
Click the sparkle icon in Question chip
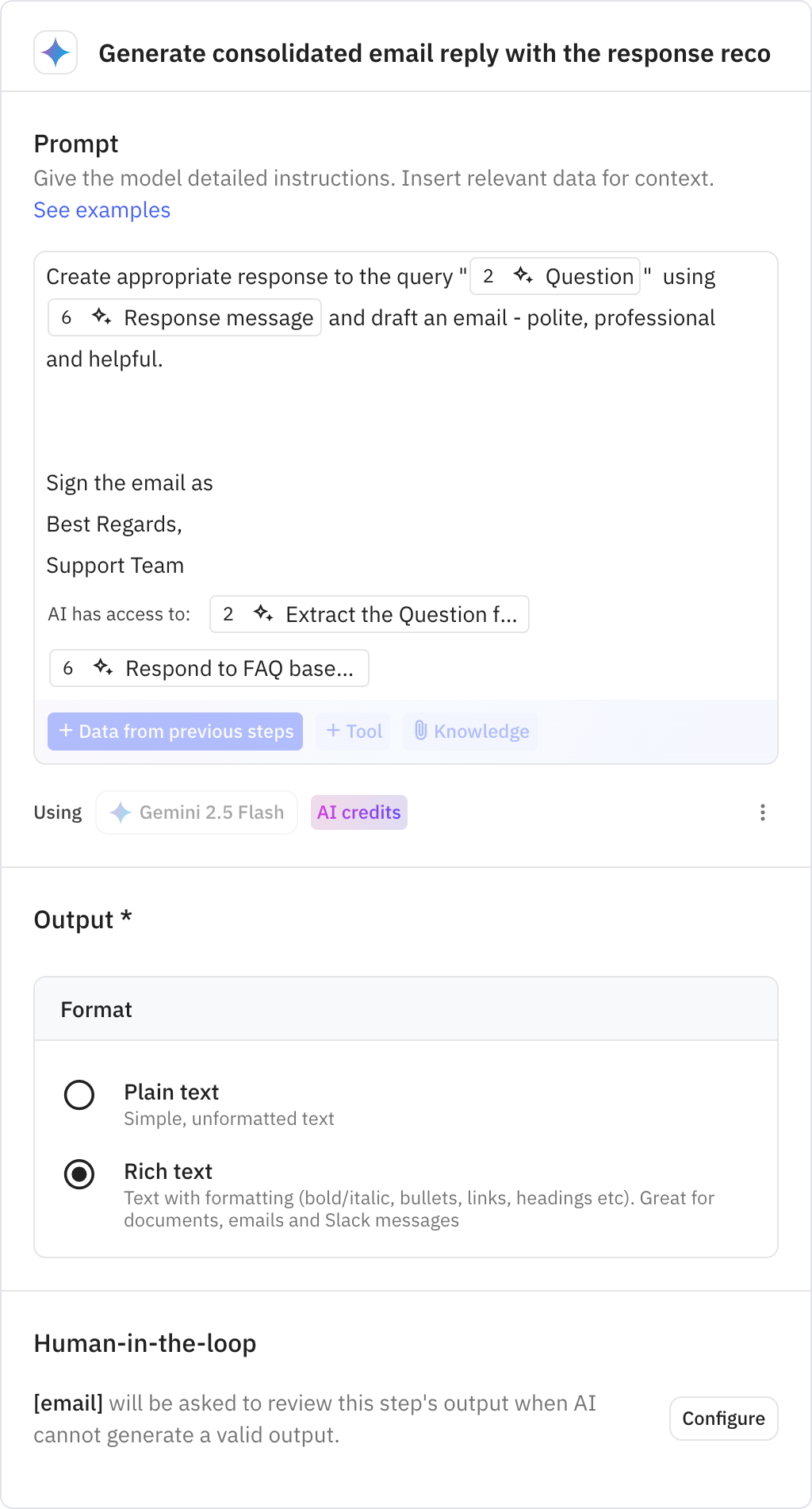[523, 276]
